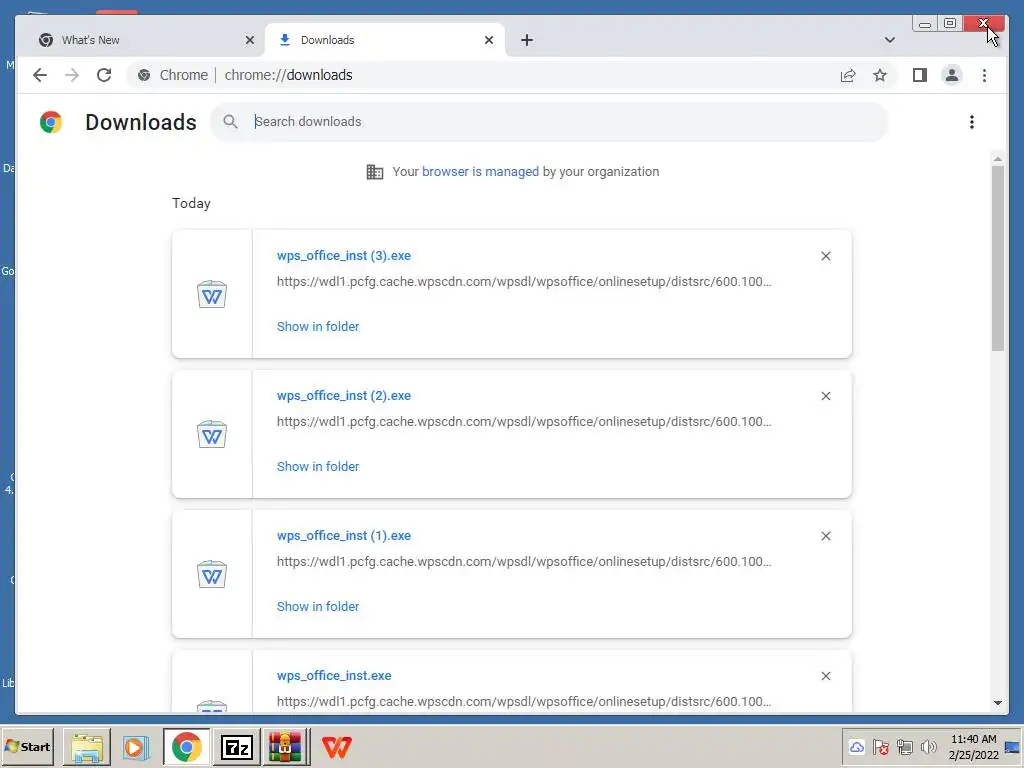Open the Chrome profile avatar
The height and width of the screenshot is (768, 1024).
tap(952, 75)
